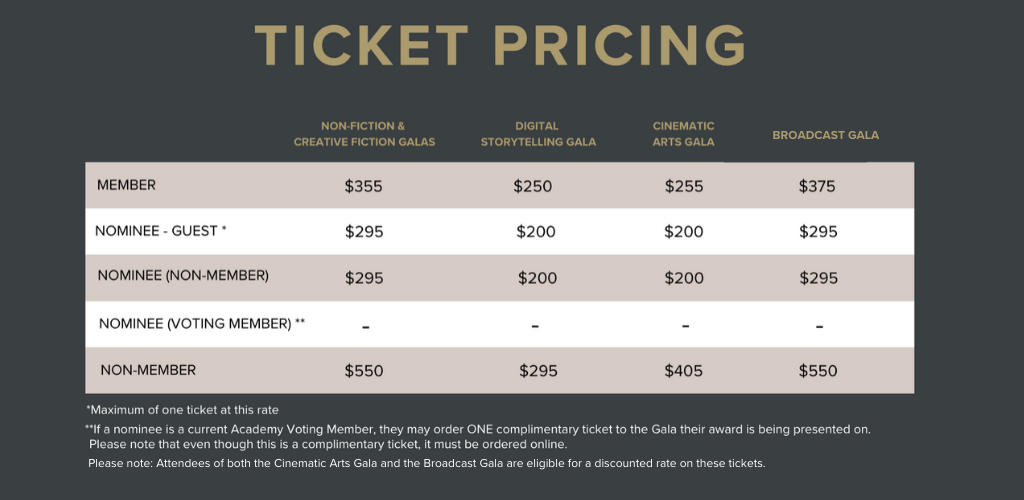Screen dimensions: 1024x500
Task: Click the Broadcast Gala column header
Action: click(x=825, y=135)
